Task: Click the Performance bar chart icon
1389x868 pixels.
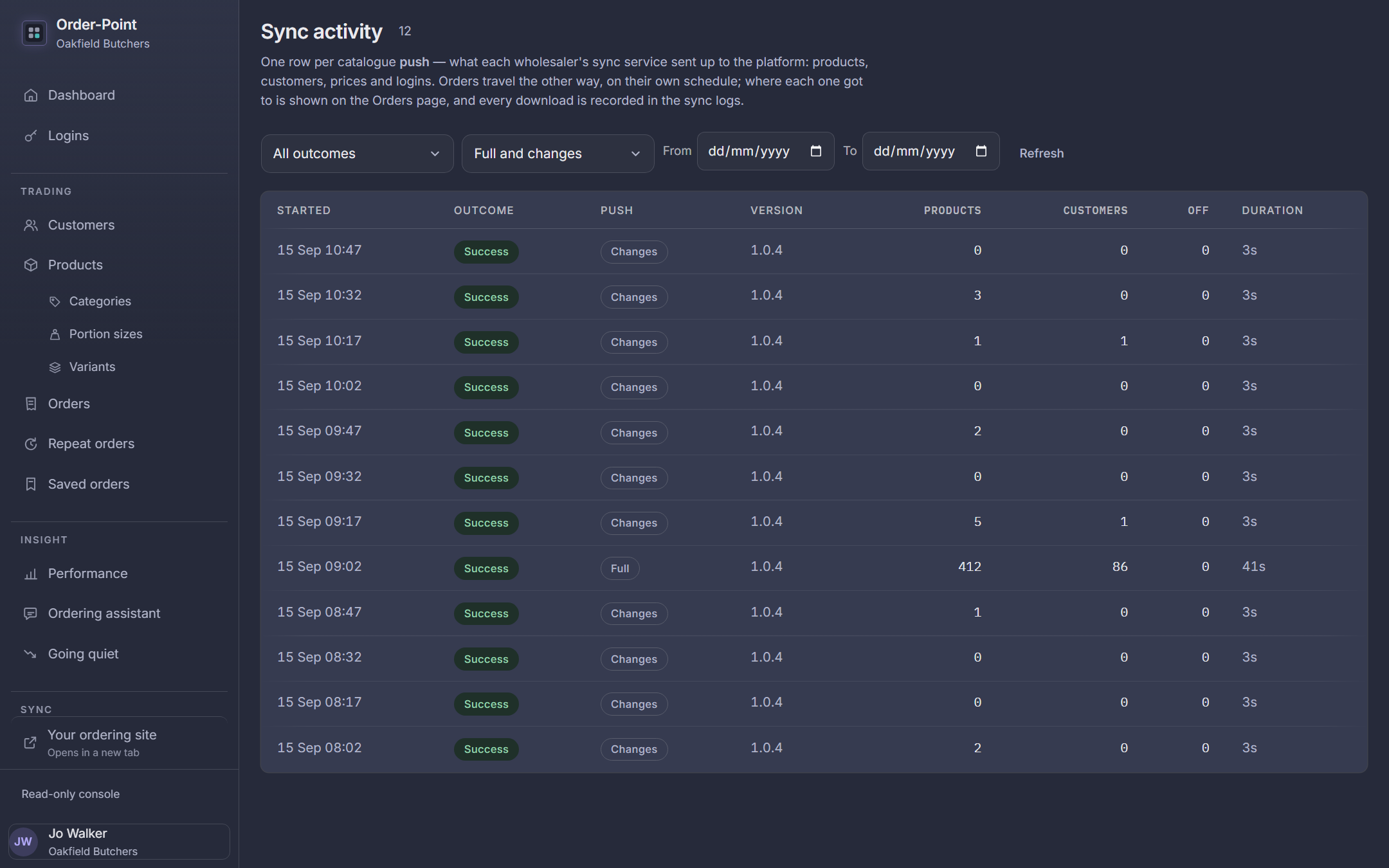Action: point(31,574)
